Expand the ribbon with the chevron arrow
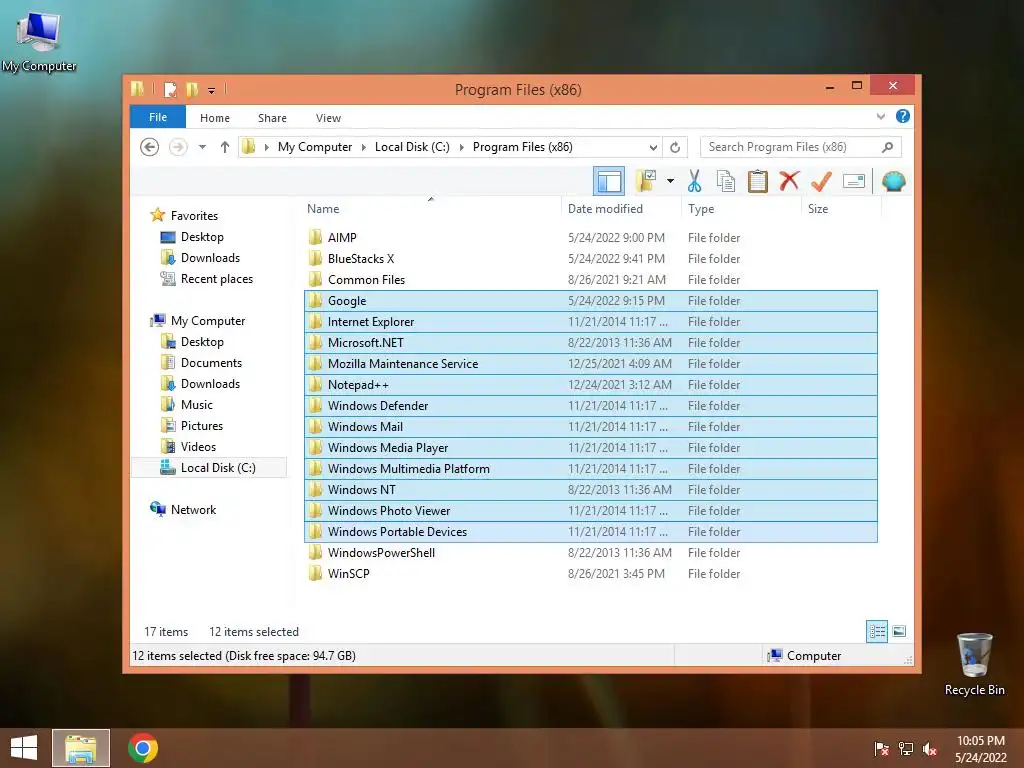The height and width of the screenshot is (768, 1024). click(880, 116)
